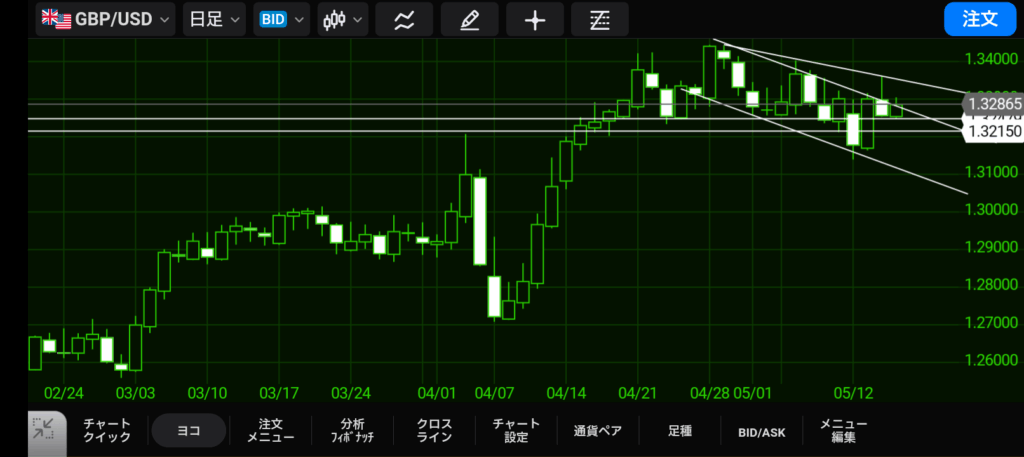The width and height of the screenshot is (1024, 457).
Task: Open the 日足 timeframe dropdown
Action: (214, 19)
